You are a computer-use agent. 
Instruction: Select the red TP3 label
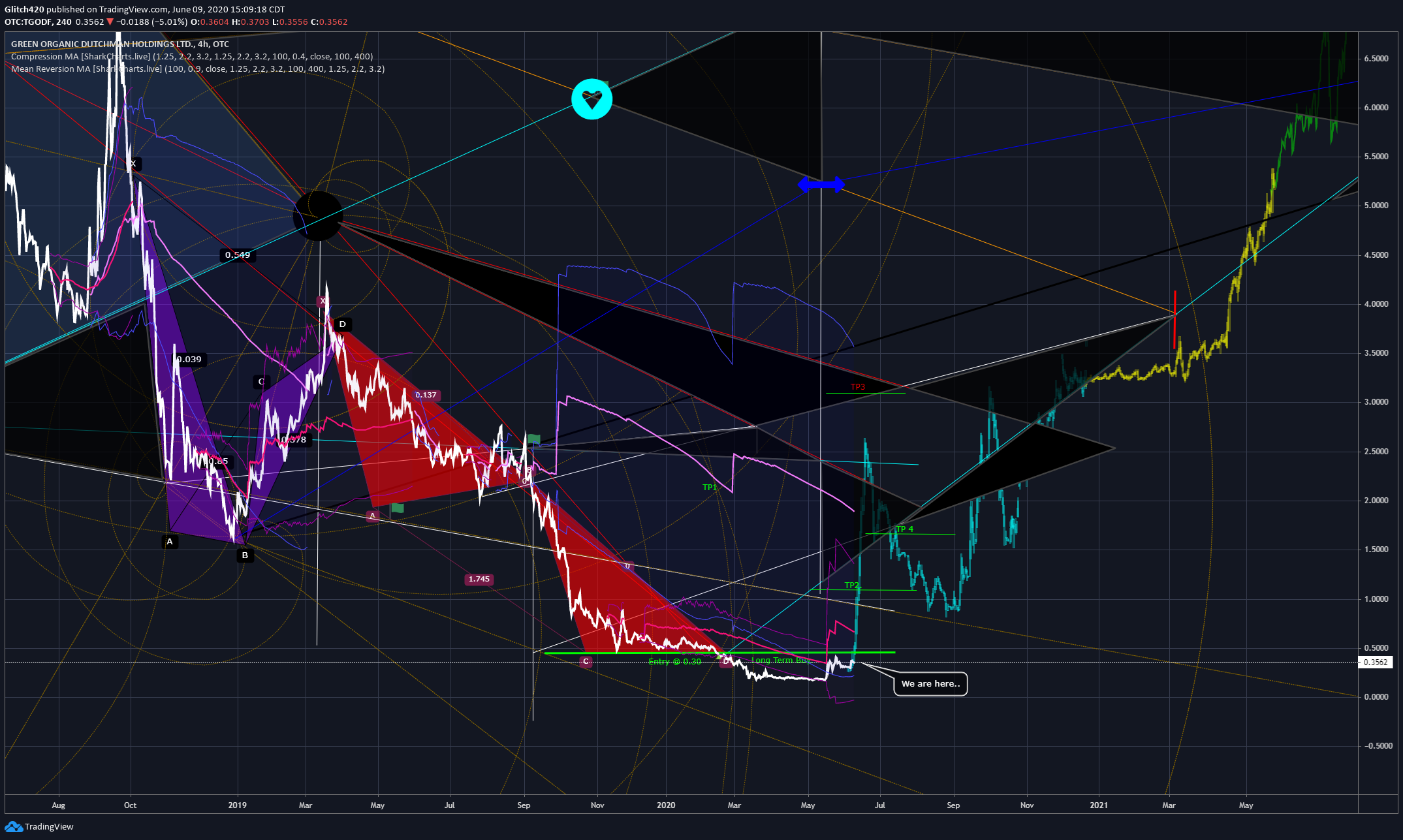tap(857, 387)
